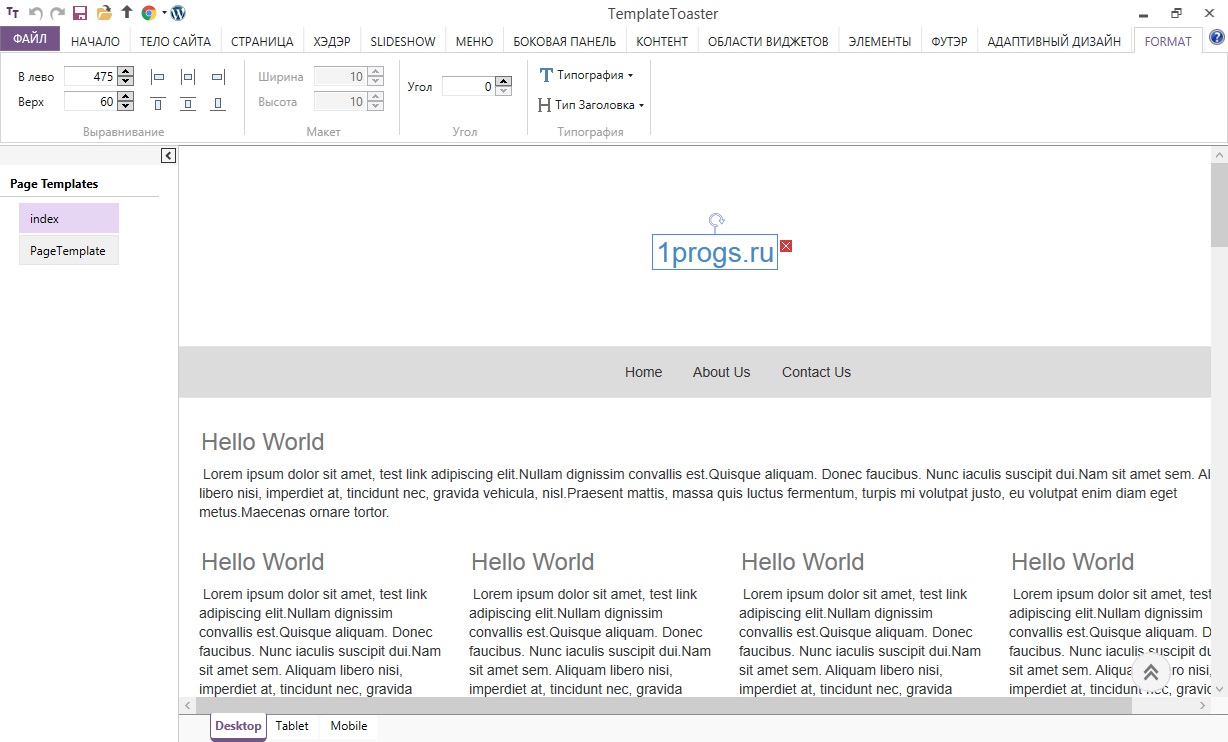Switch to the ЭЛЕМЕНТЫ tab
This screenshot has width=1228, height=742.
point(880,41)
